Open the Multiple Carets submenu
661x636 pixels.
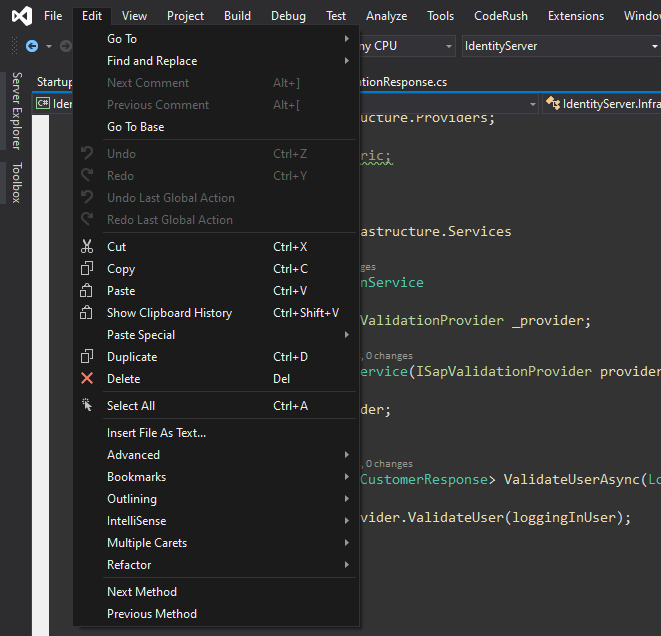(216, 542)
